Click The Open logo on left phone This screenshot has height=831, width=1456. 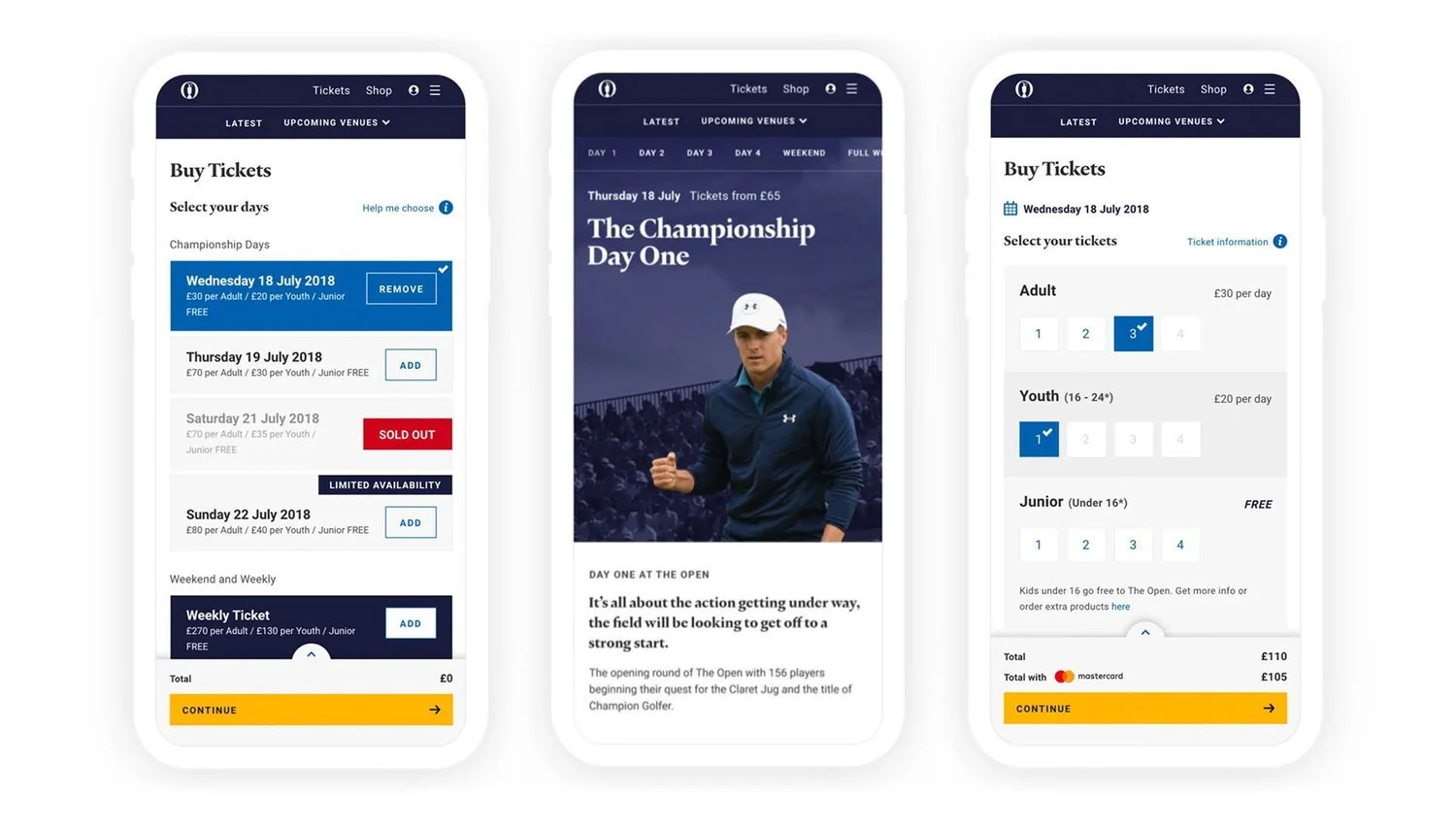(189, 90)
